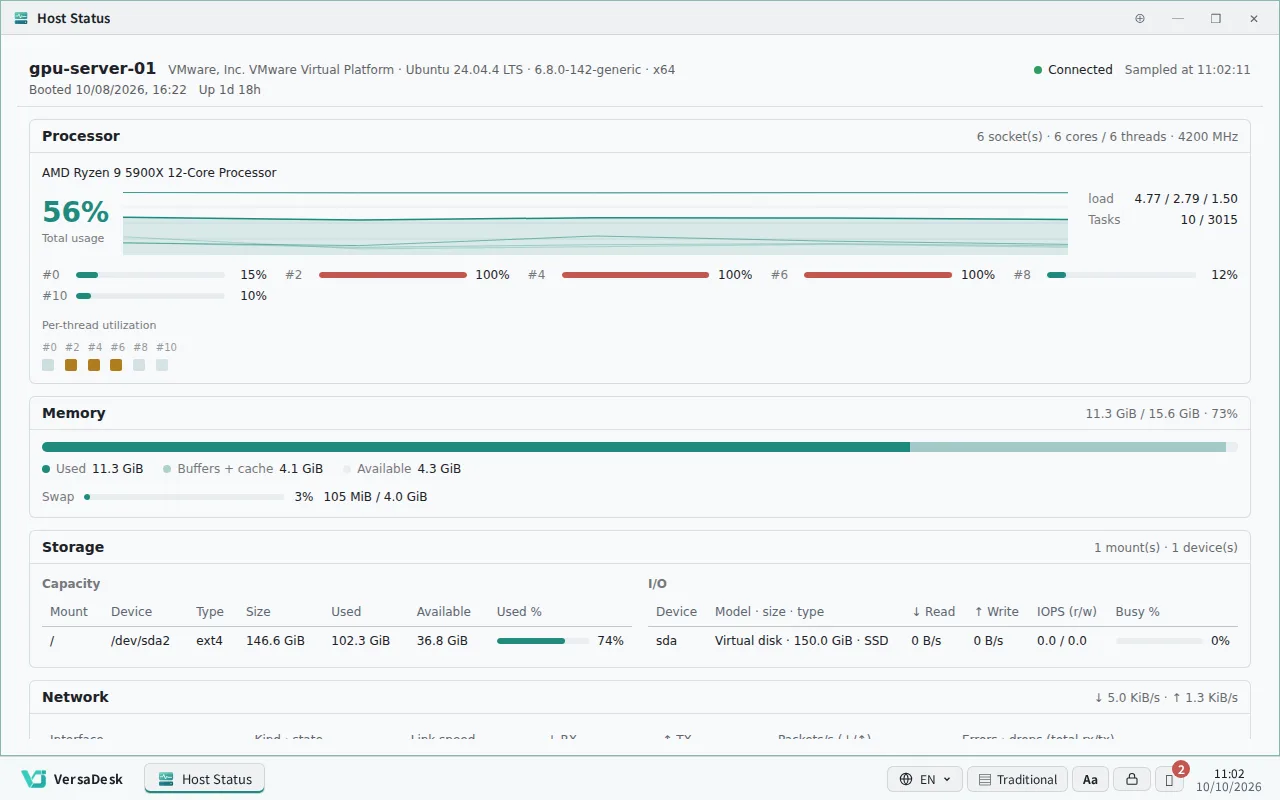Click the 36.8 GiB available cell
The height and width of the screenshot is (800, 1280).
(x=442, y=641)
